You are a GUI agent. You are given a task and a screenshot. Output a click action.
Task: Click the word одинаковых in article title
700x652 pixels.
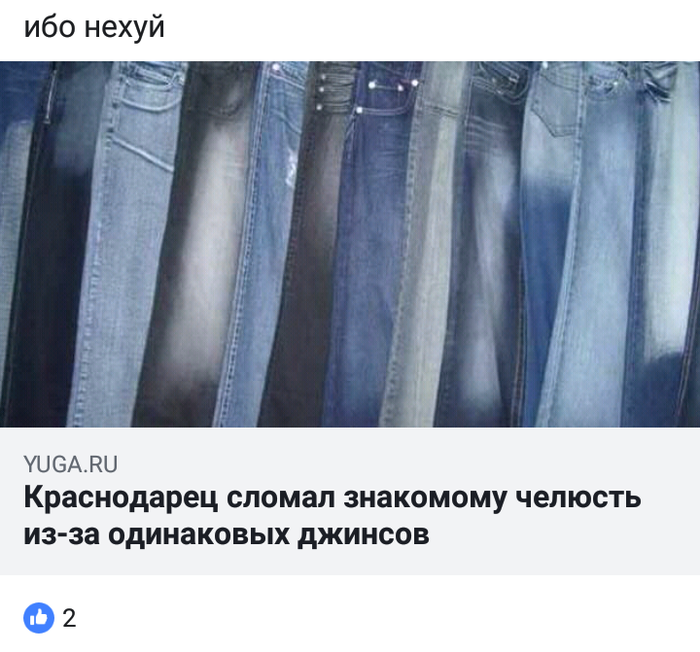tap(199, 535)
